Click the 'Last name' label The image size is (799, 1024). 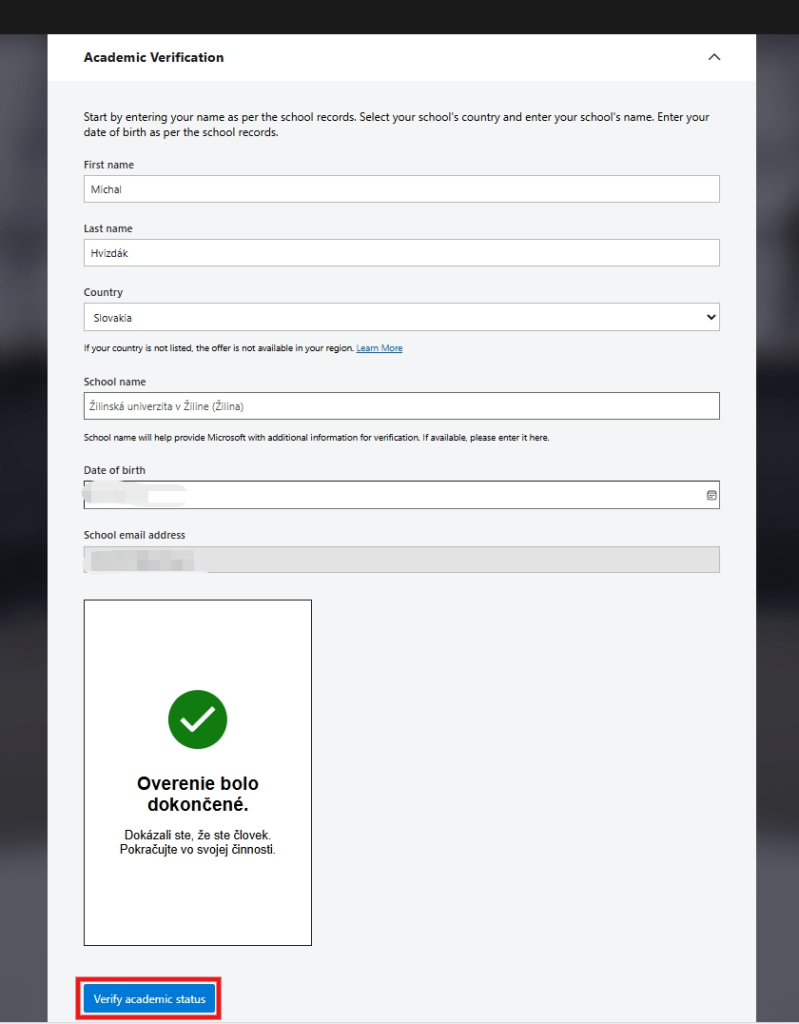click(108, 229)
